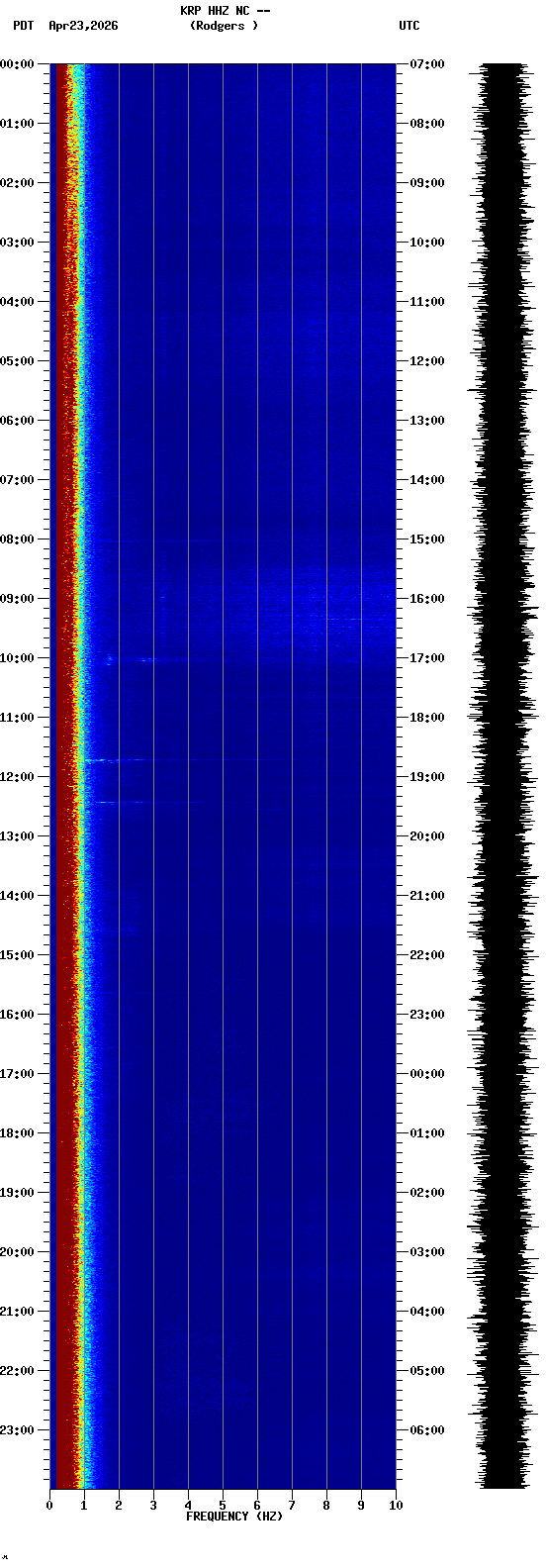Click the seismogram waveform trace on the right

click(x=503, y=776)
